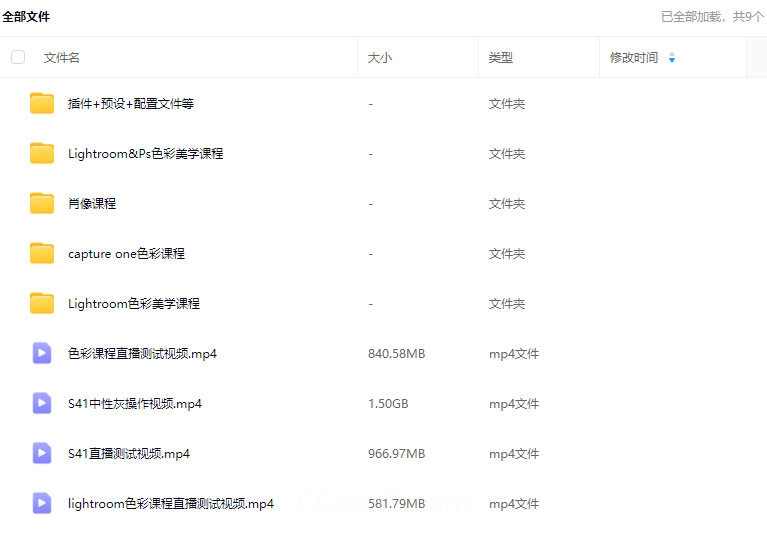The image size is (767, 533).
Task: Sort by the 类型 column header
Action: click(x=501, y=58)
